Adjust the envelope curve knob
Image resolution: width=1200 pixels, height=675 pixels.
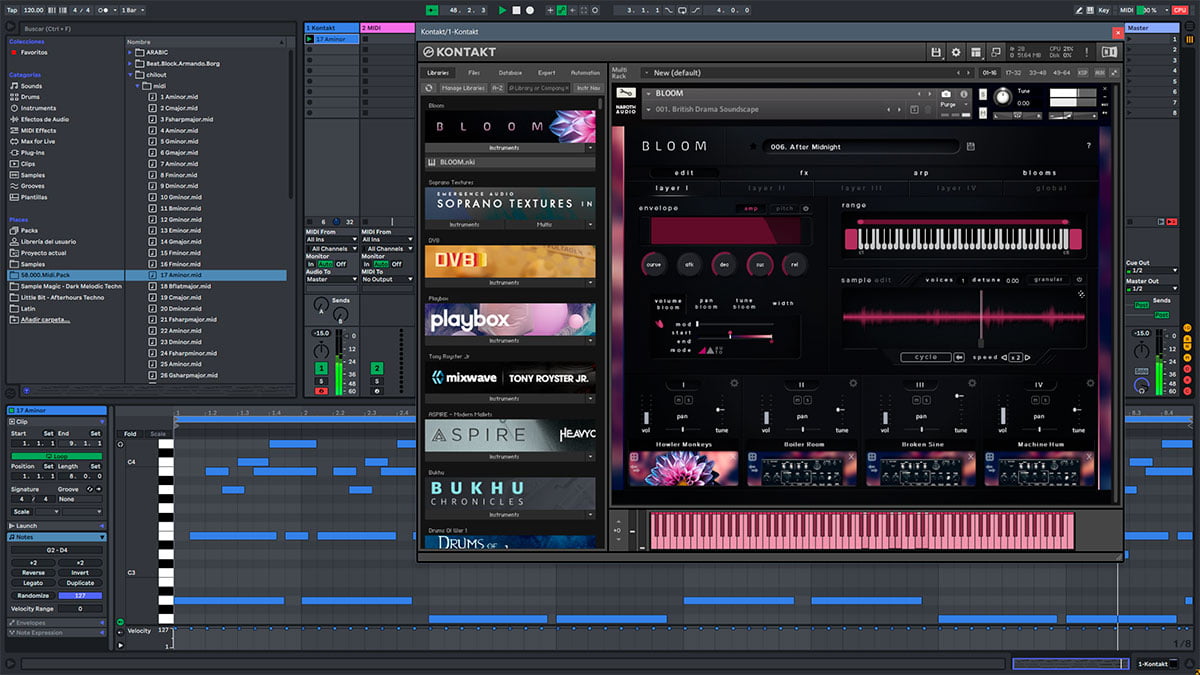tap(654, 264)
